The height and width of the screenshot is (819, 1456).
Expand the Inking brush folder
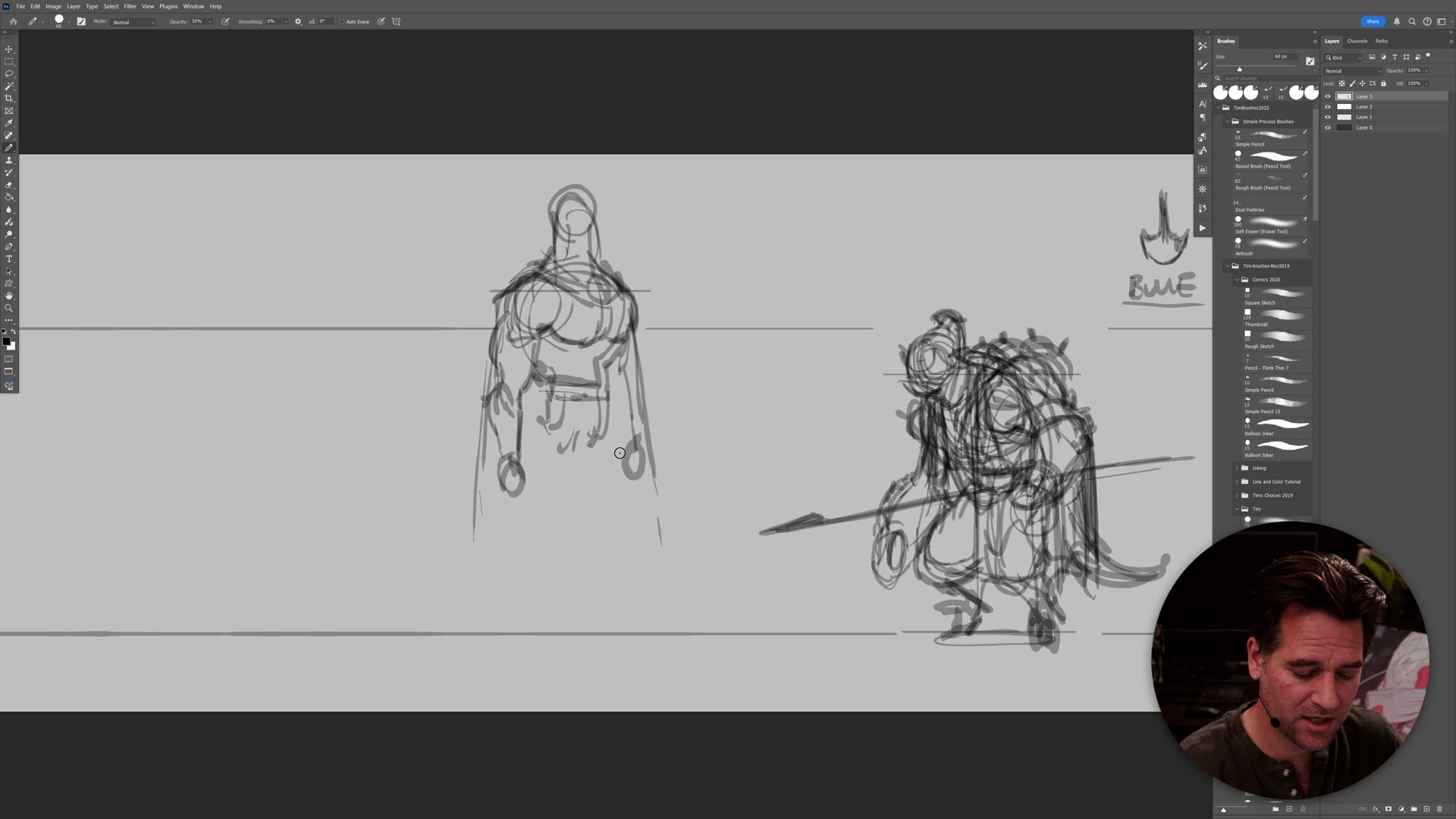click(1237, 468)
